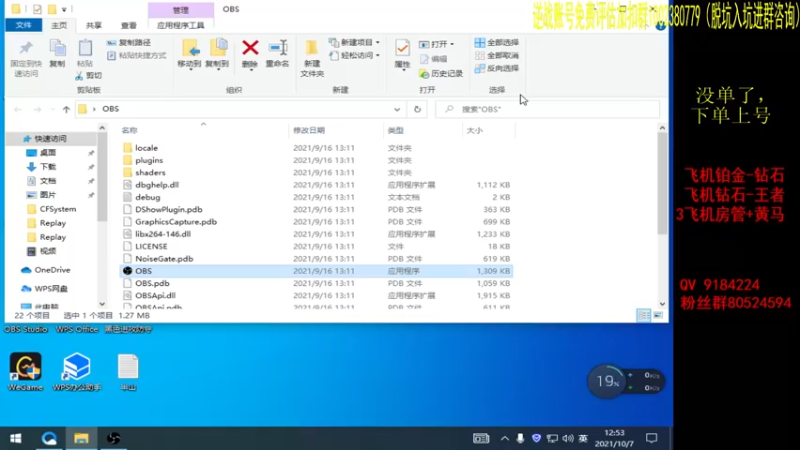The height and width of the screenshot is (450, 800).
Task: Click Select none button
Action: click(496, 56)
